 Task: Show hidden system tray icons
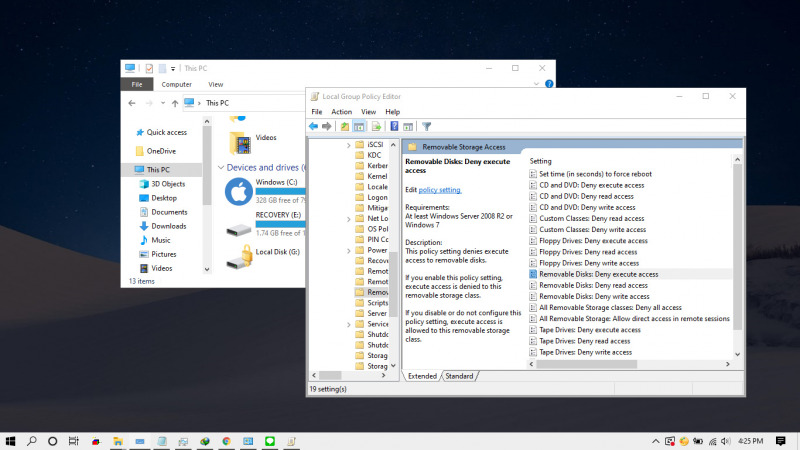[x=656, y=441]
